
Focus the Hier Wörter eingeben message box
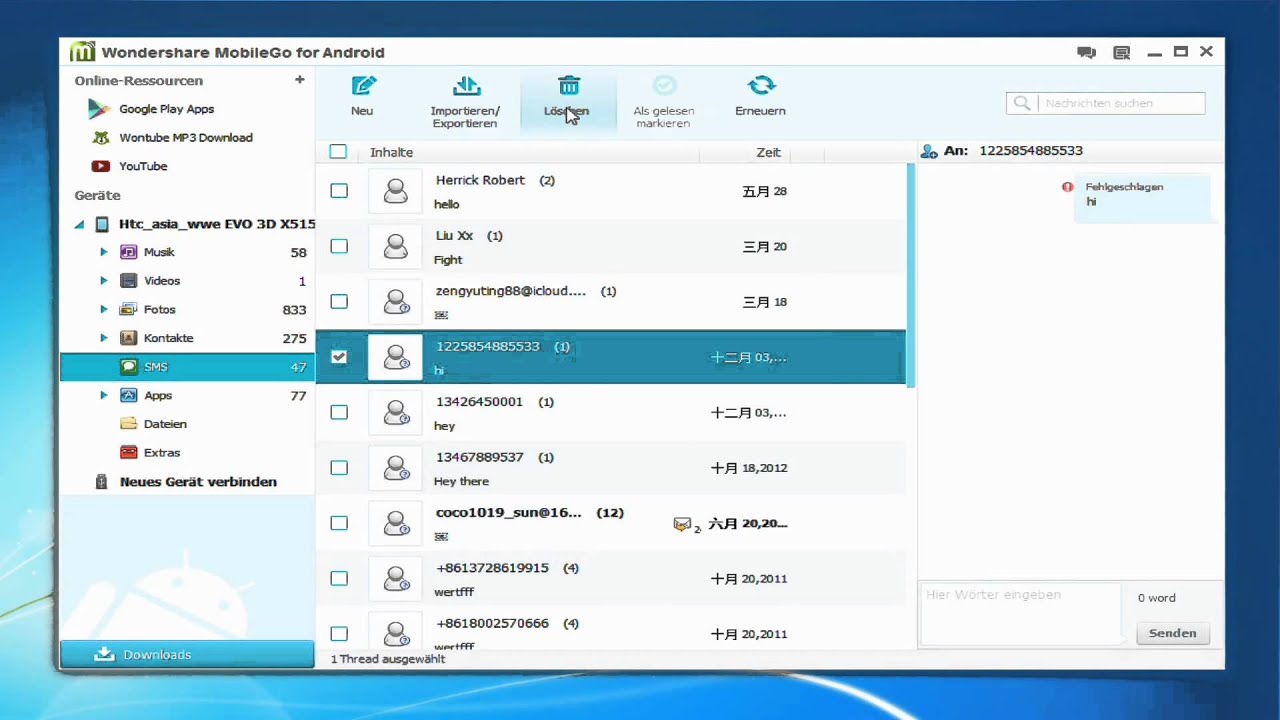(x=1020, y=613)
